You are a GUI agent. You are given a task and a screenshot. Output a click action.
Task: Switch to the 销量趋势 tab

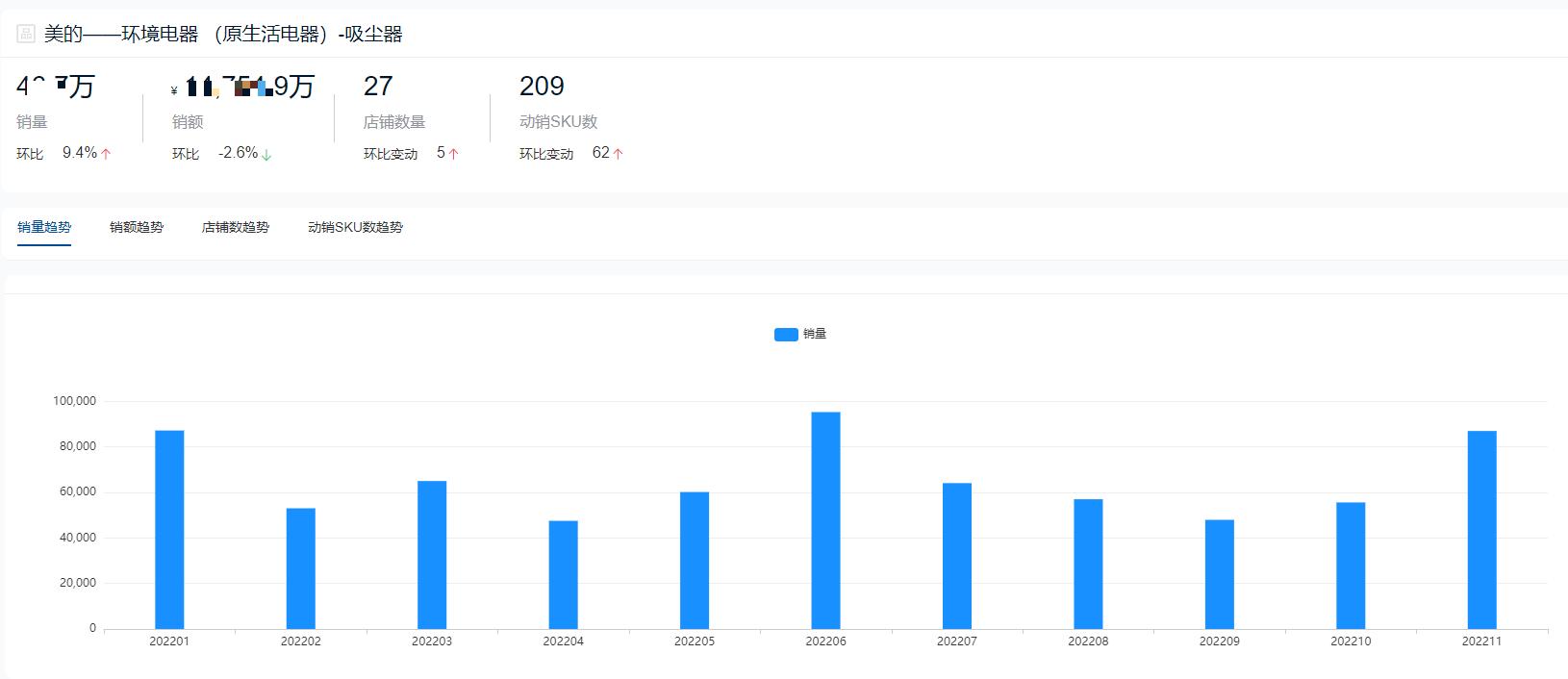44,227
